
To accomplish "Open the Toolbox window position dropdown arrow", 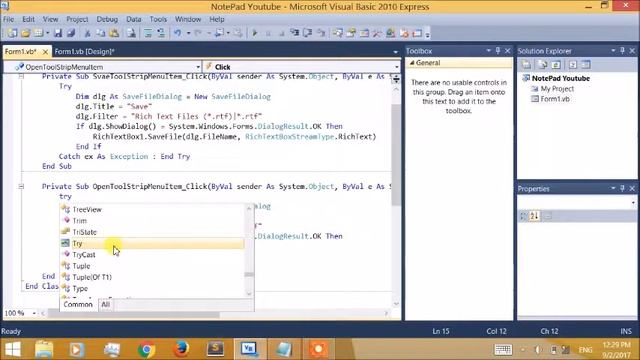I will (x=488, y=51).
